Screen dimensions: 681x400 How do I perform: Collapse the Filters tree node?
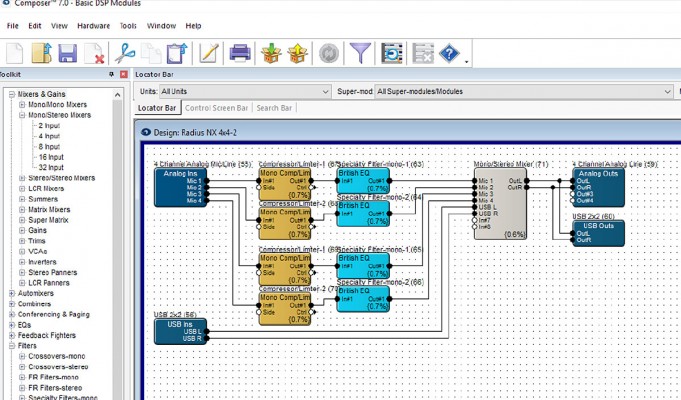point(12,346)
